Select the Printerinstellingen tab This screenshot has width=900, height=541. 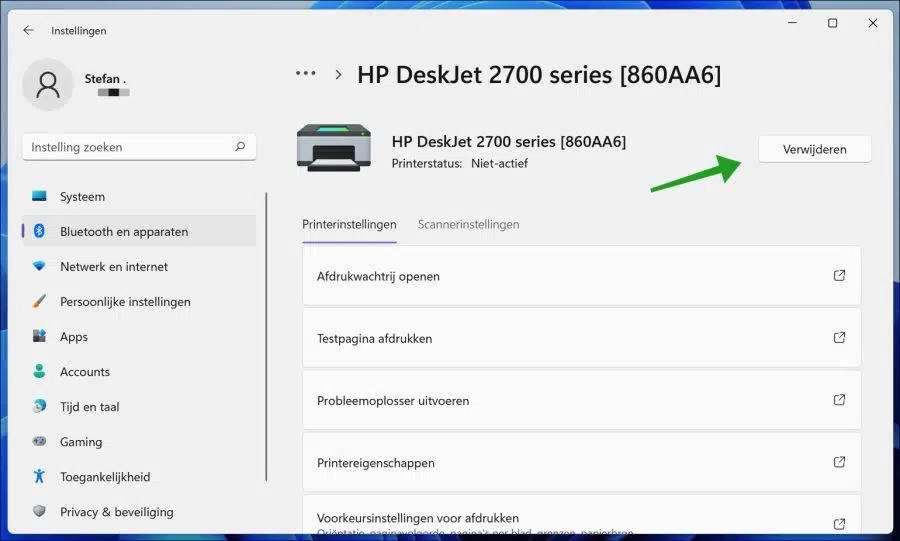[x=349, y=225]
